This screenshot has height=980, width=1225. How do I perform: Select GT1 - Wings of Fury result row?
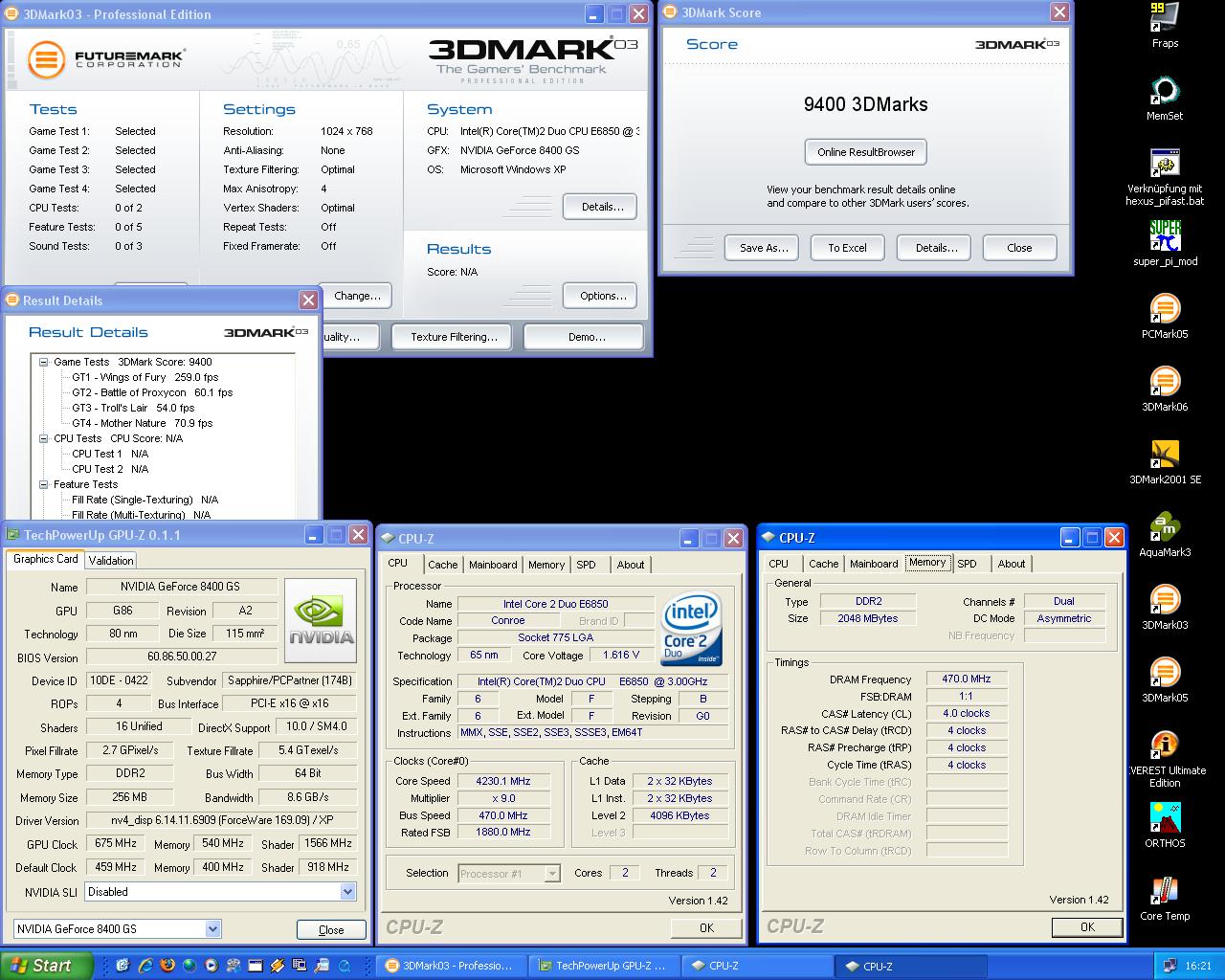click(145, 377)
